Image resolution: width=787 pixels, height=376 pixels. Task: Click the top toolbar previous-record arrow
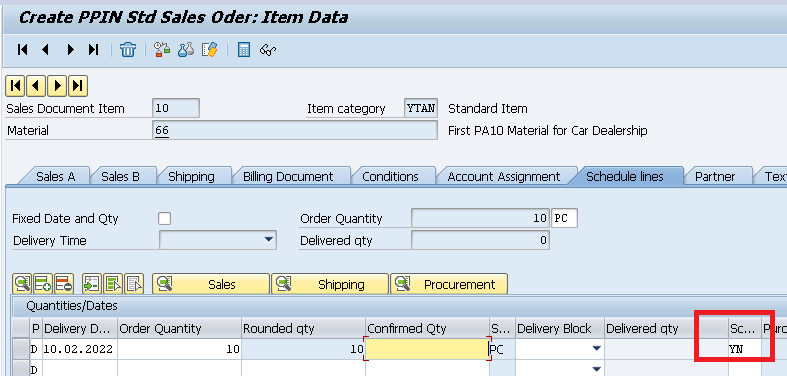pos(46,50)
